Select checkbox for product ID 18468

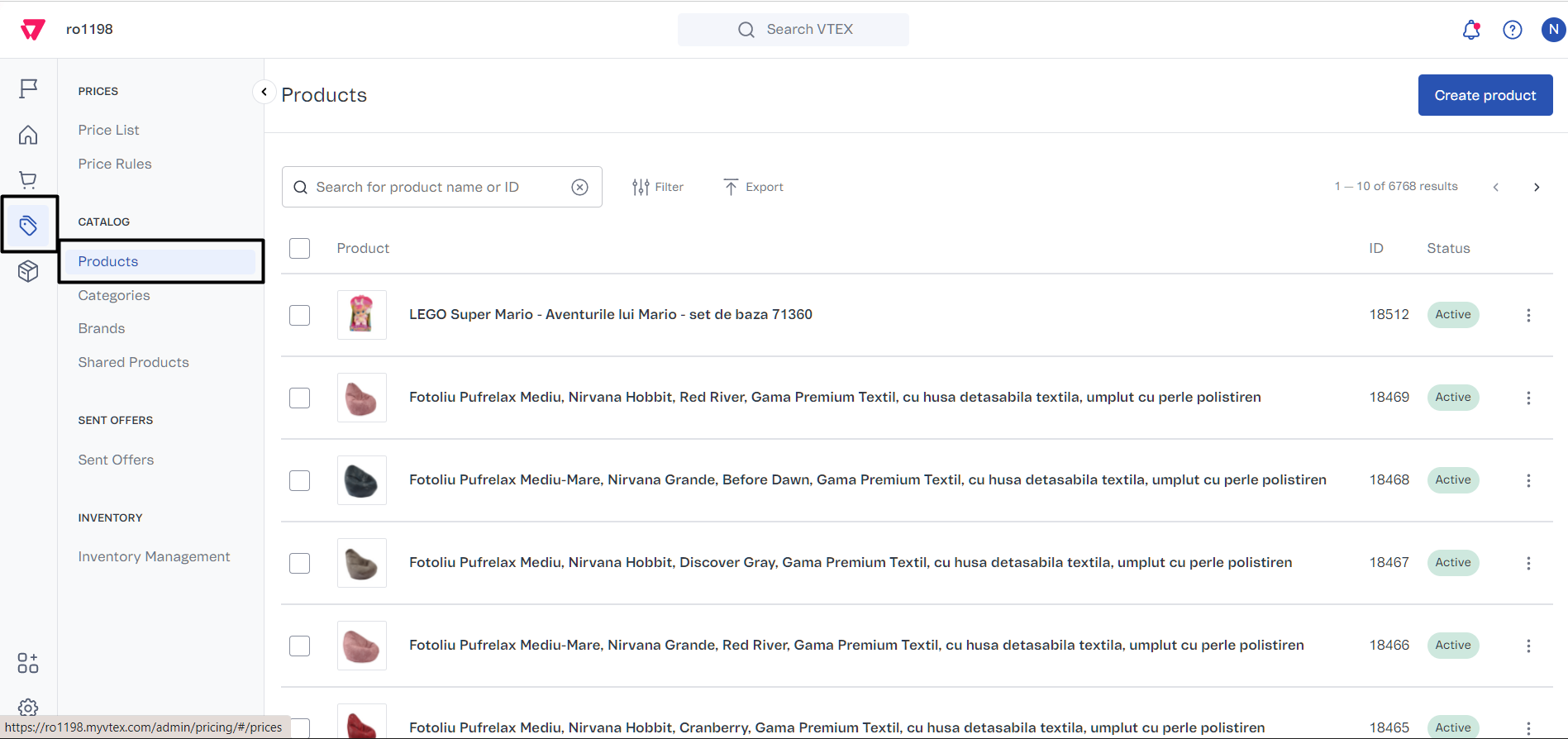click(x=300, y=480)
